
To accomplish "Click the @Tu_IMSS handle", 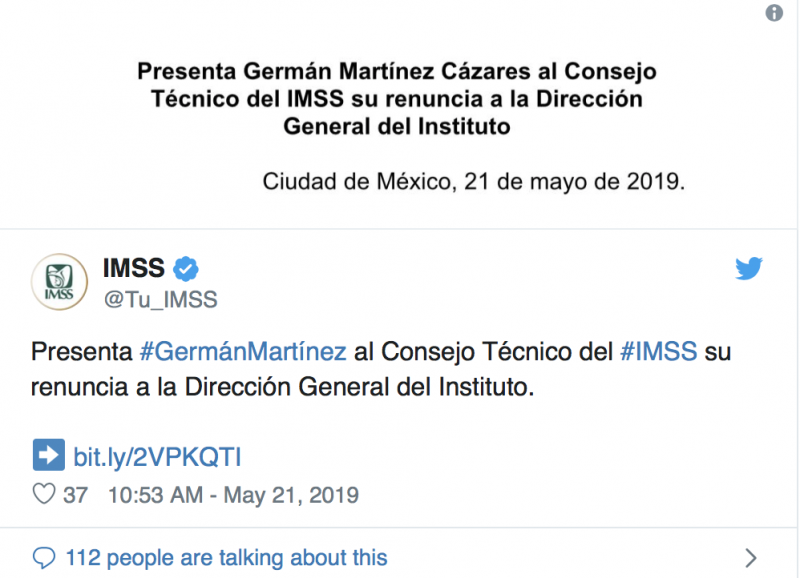I will point(160,300).
